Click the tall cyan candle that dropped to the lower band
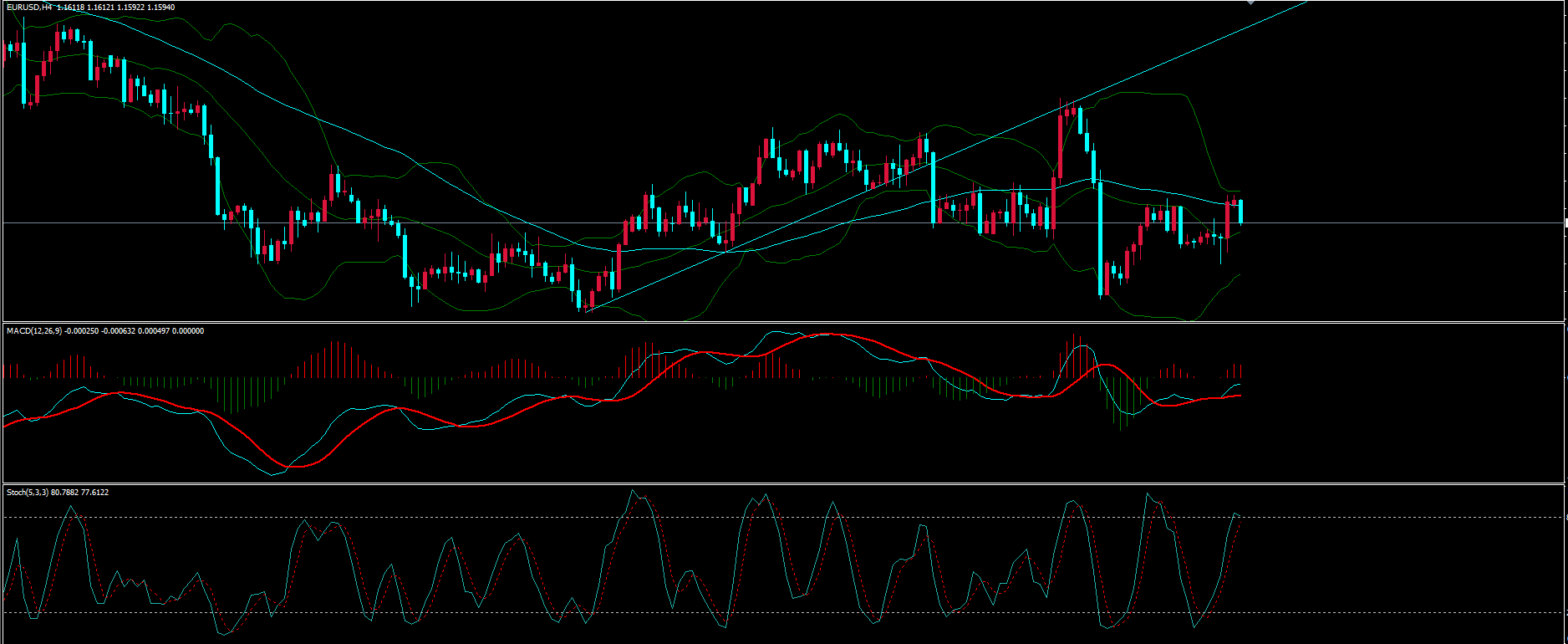 point(1100,238)
